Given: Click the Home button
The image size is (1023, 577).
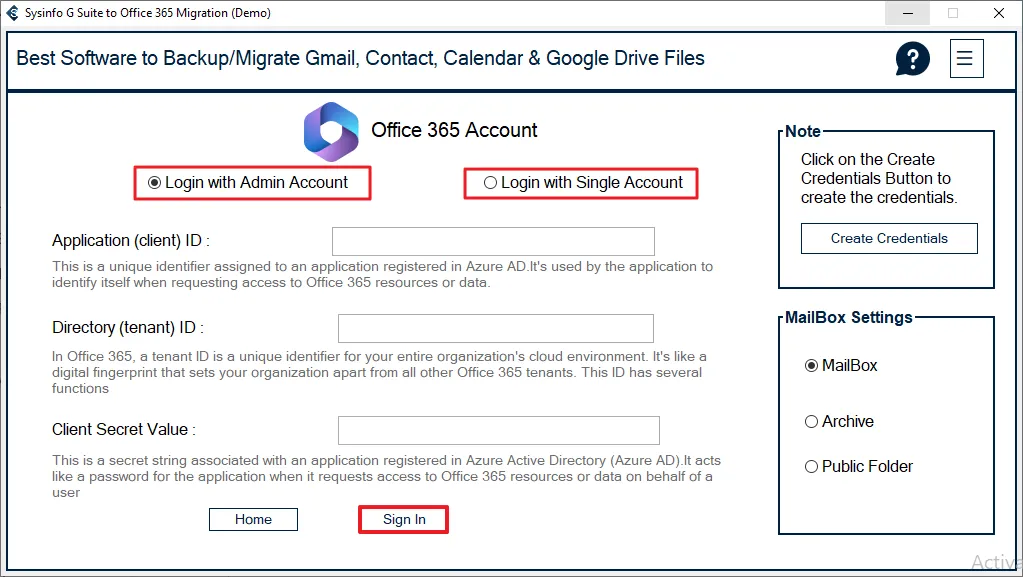Looking at the screenshot, I should (x=253, y=520).
